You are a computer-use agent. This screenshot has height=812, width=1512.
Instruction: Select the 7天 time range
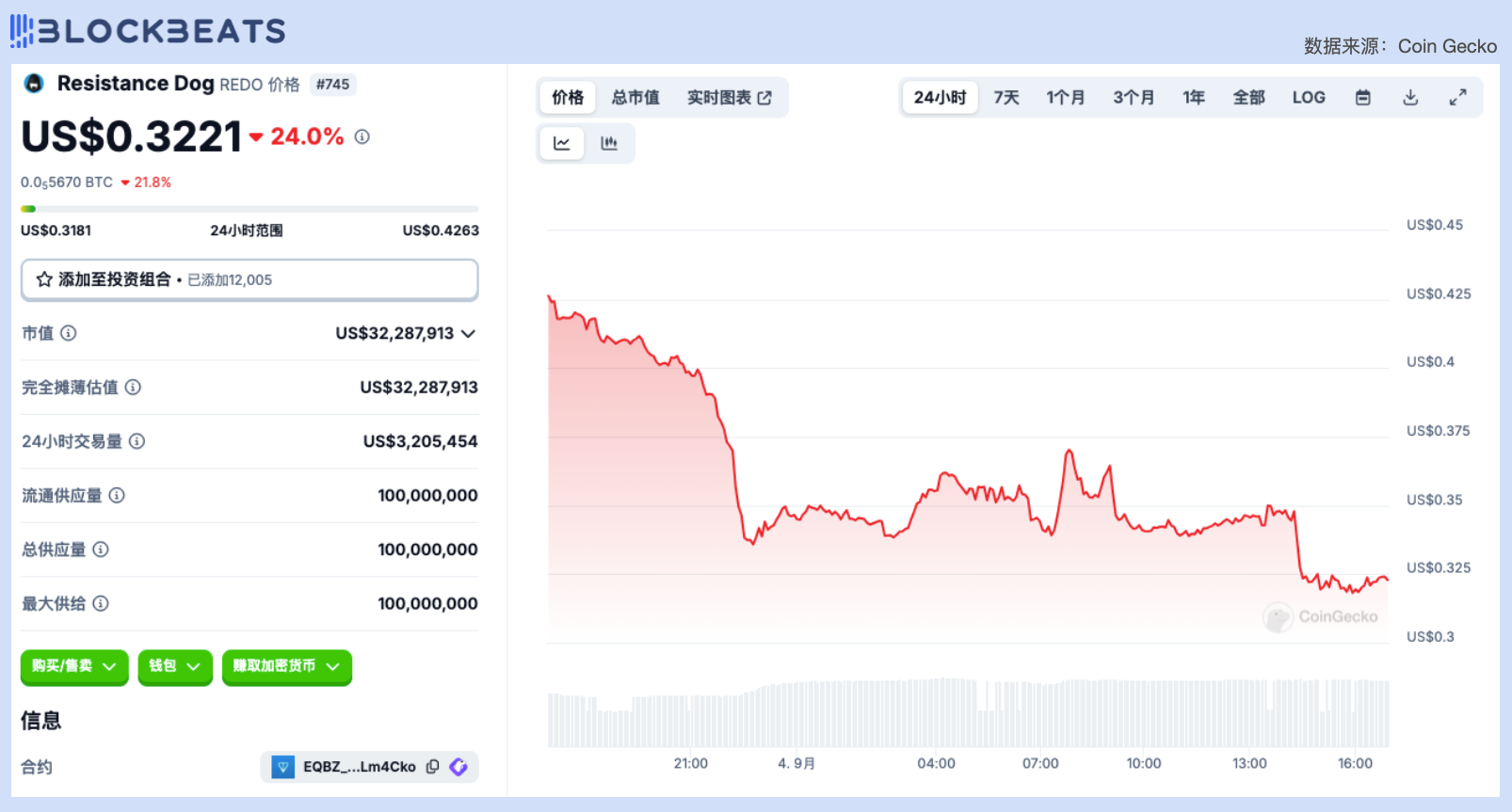tap(1006, 98)
